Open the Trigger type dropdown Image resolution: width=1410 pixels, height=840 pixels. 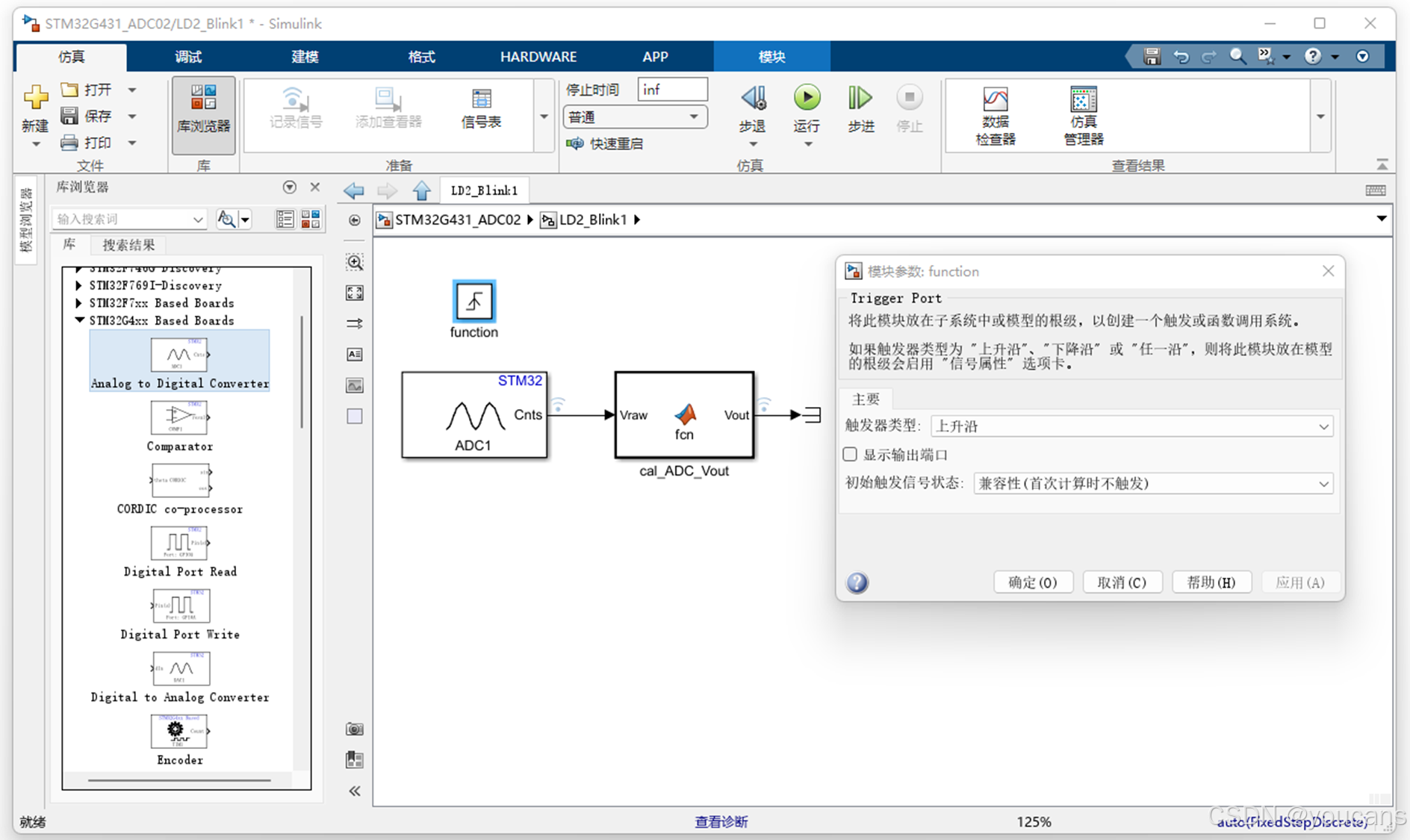click(x=1131, y=426)
